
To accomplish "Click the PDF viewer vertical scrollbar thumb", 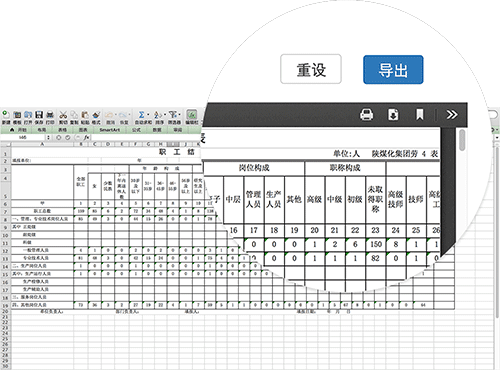I will [x=462, y=140].
